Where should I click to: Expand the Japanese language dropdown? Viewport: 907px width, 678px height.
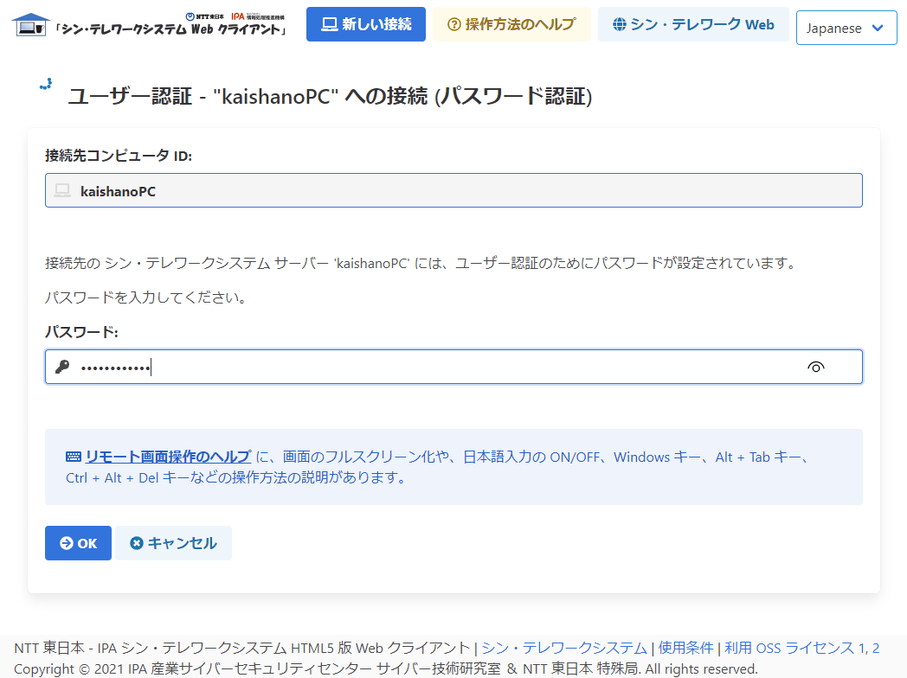pos(846,28)
